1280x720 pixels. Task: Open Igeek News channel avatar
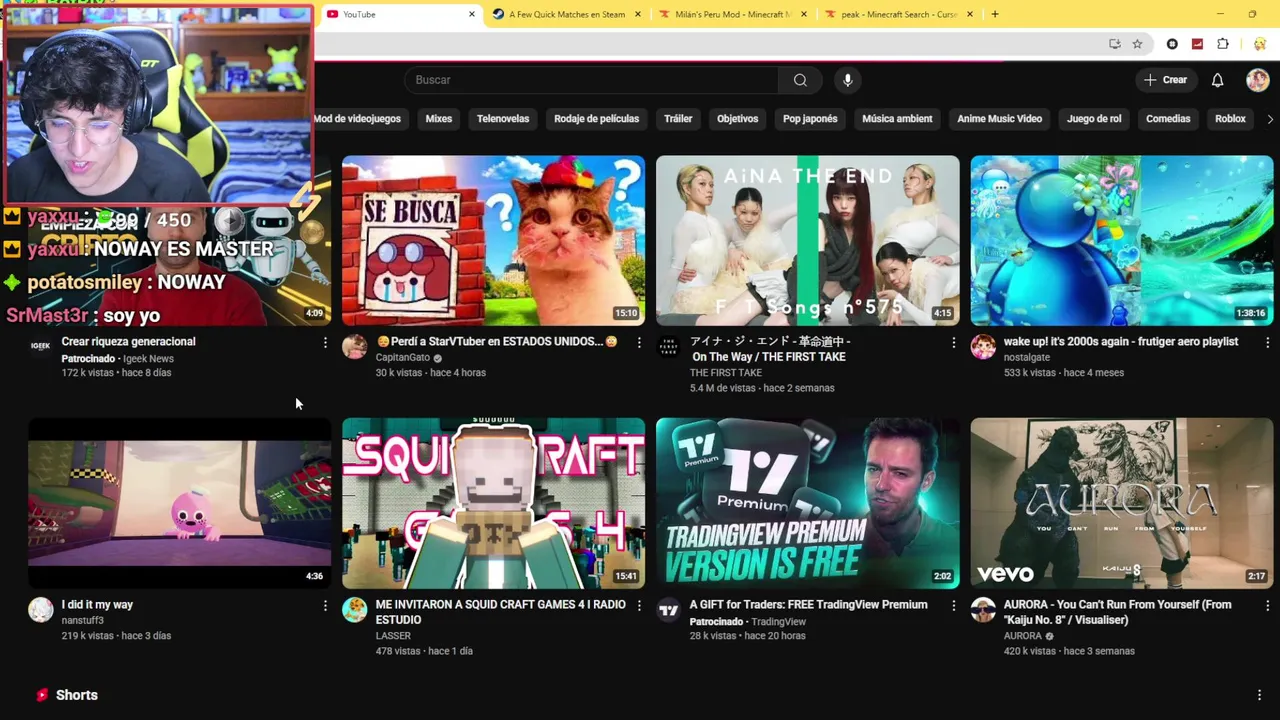click(41, 347)
